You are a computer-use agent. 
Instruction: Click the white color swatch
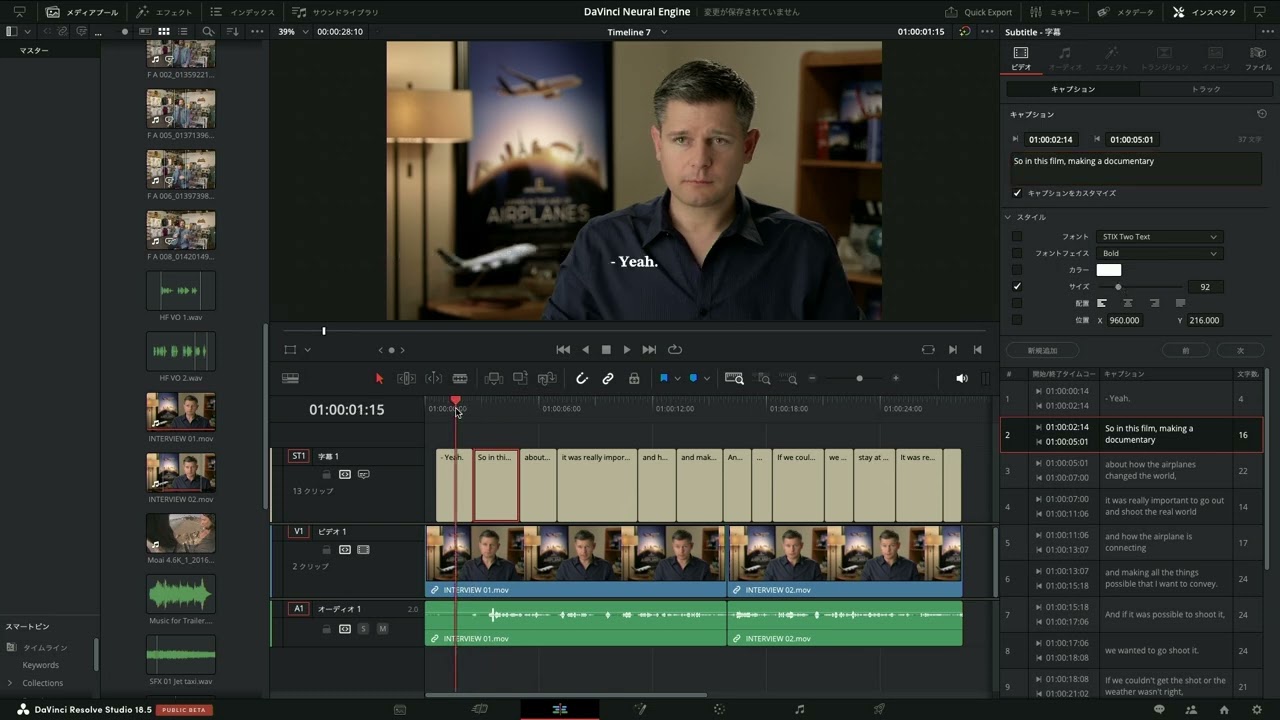tap(1109, 270)
